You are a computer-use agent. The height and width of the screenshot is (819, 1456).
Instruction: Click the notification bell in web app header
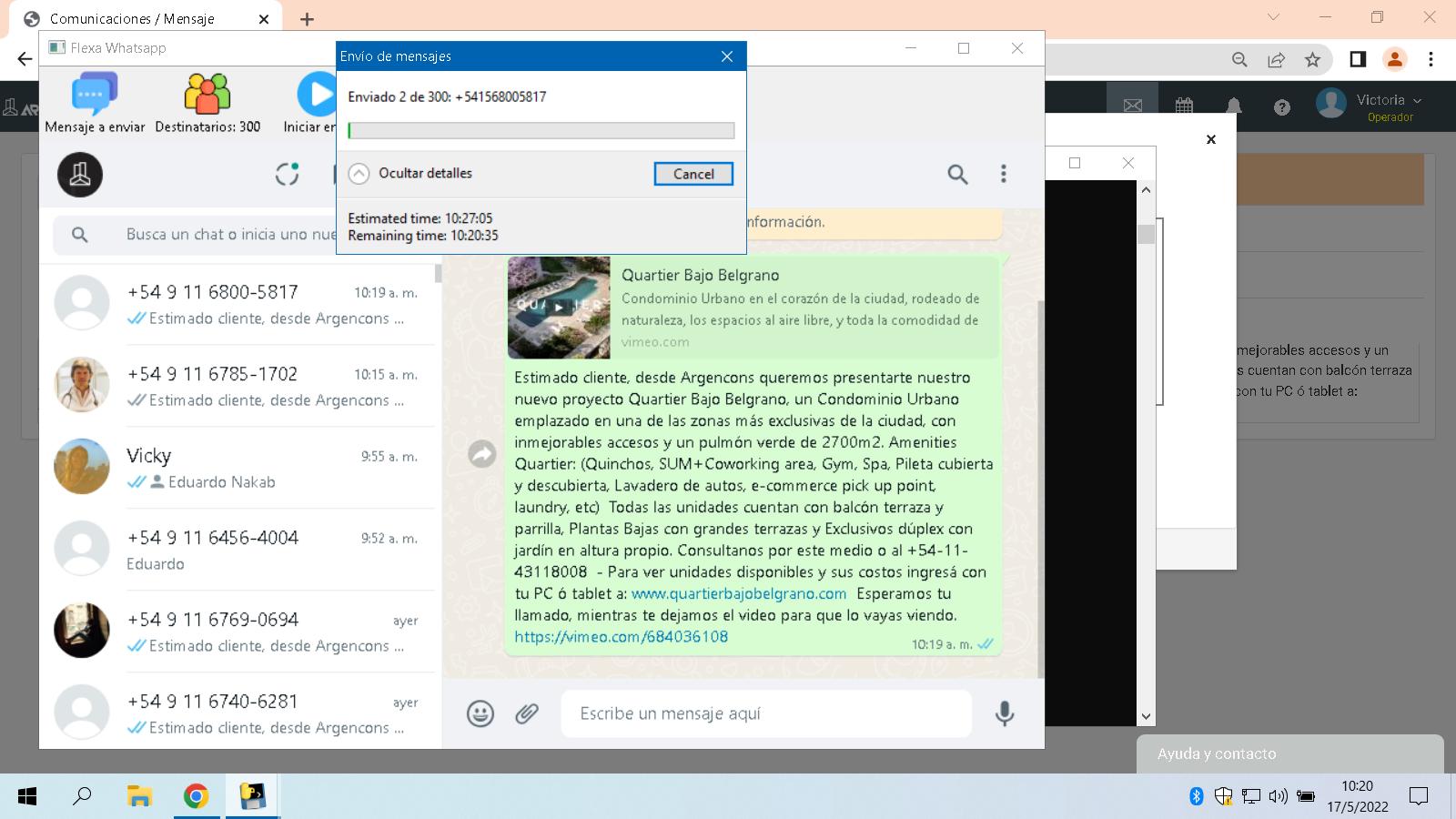[x=1233, y=106]
